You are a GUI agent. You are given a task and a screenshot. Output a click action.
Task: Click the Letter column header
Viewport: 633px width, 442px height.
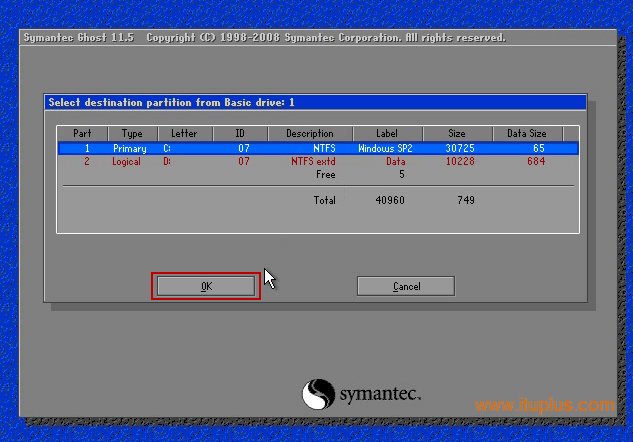pos(184,134)
